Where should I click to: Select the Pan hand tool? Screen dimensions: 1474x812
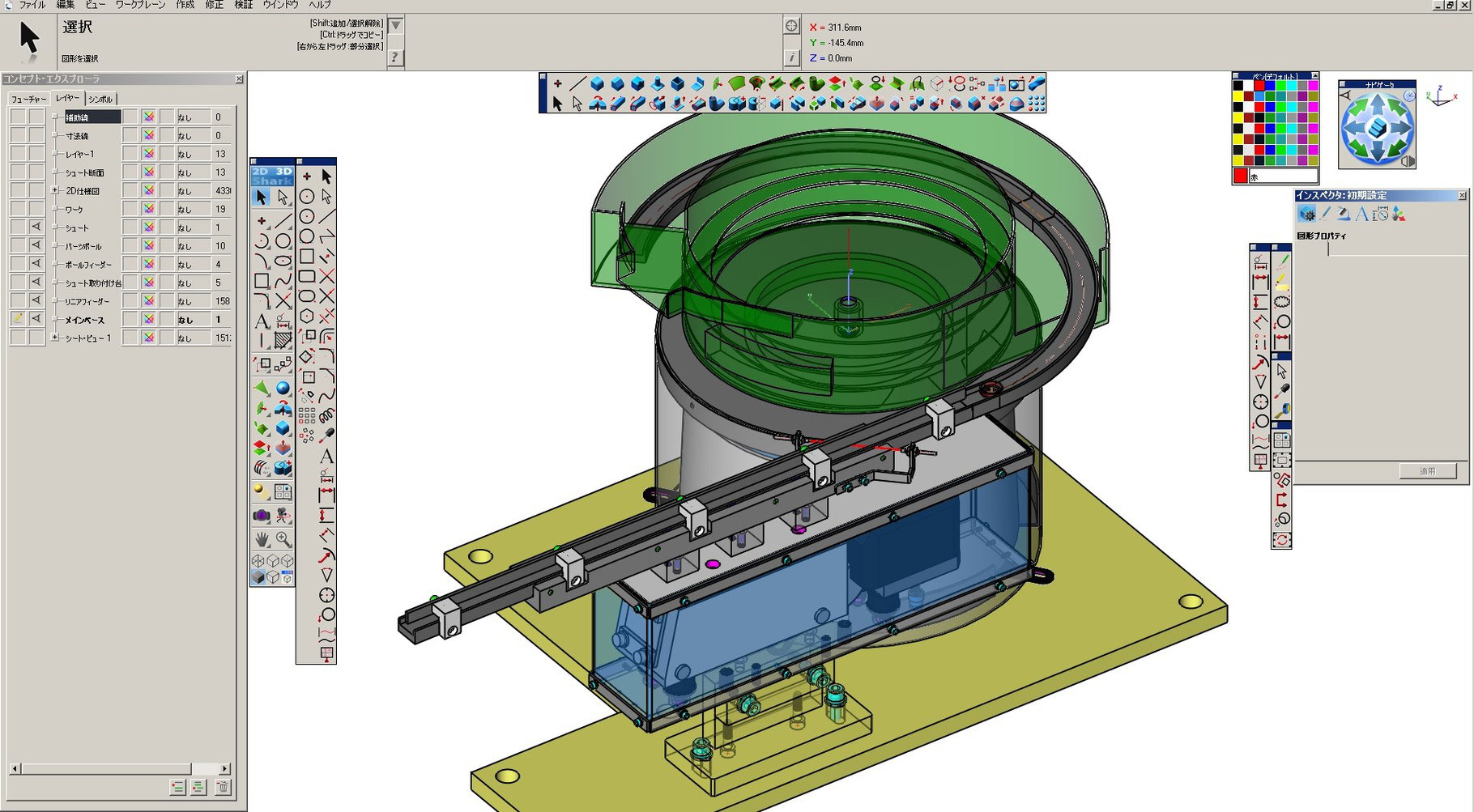[x=262, y=538]
